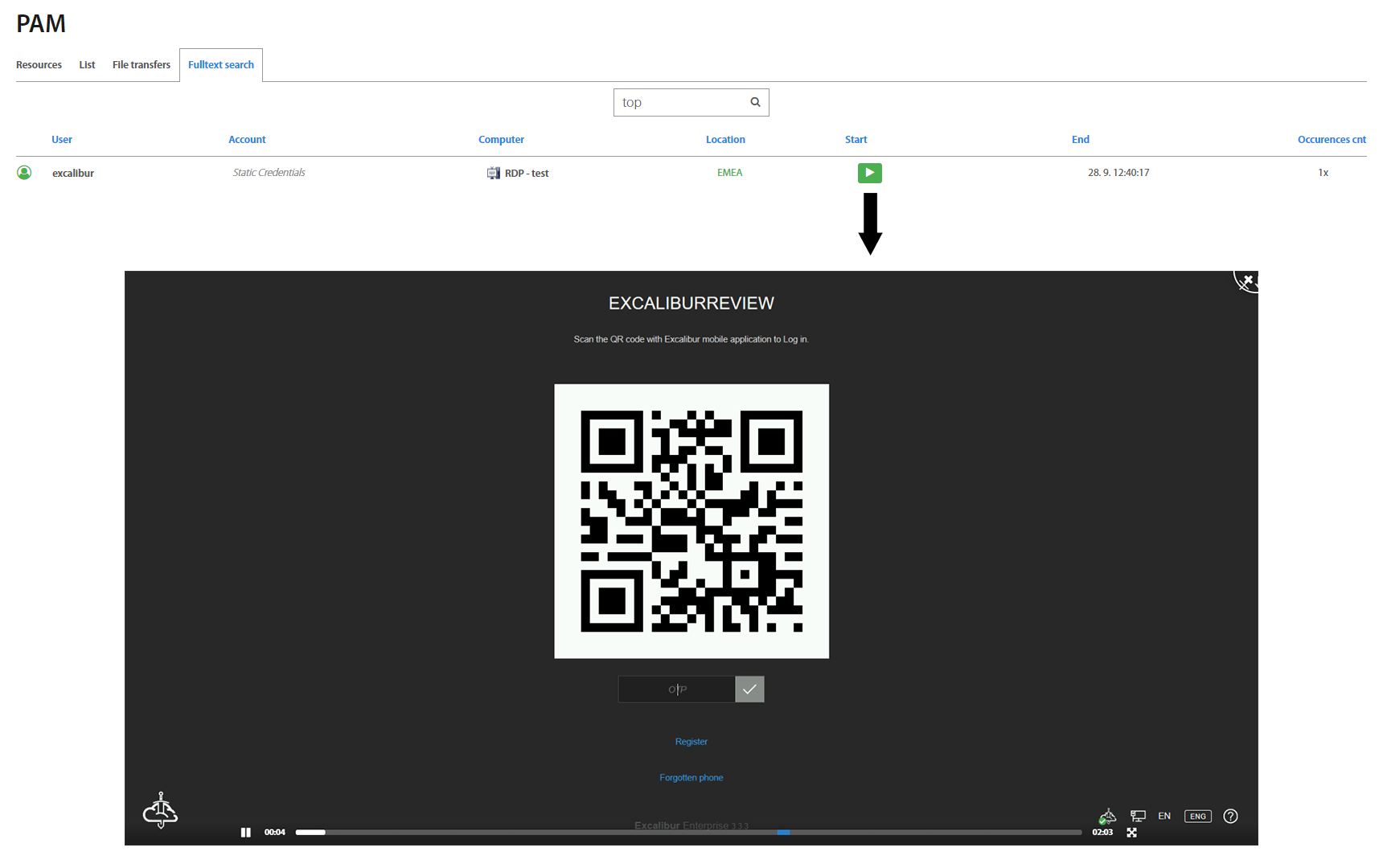
Task: Focus the OTP input field
Action: point(676,690)
